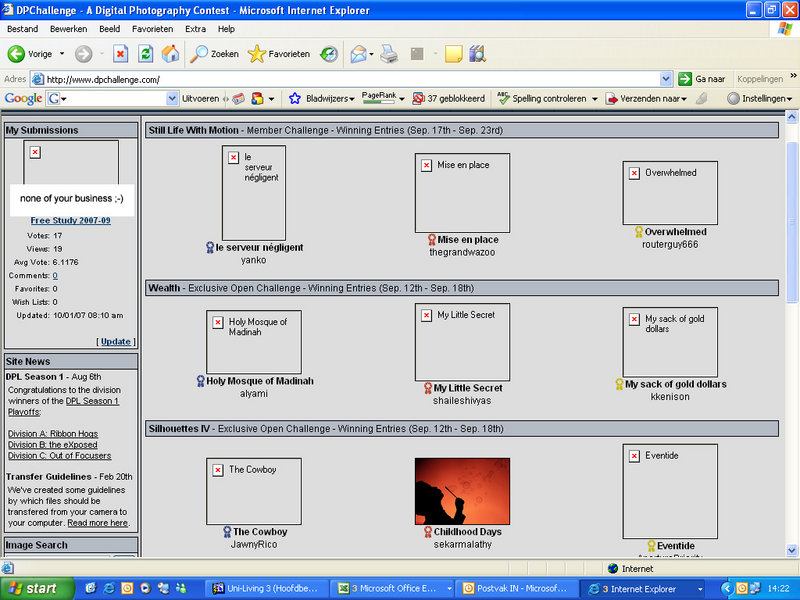Open the Google G search-type dropdown
This screenshot has width=800, height=600.
(x=57, y=98)
